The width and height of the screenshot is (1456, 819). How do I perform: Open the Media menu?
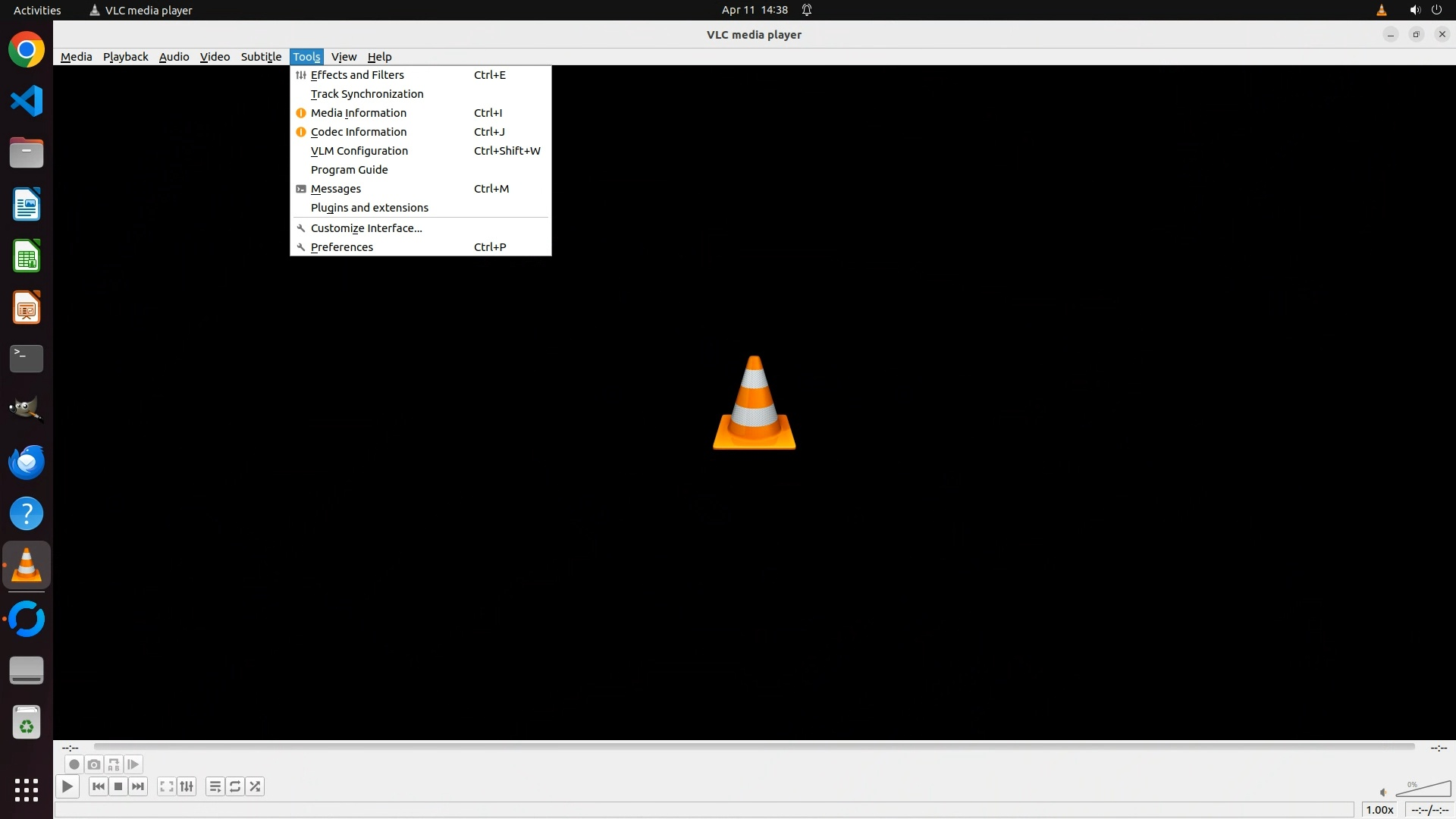(x=76, y=57)
